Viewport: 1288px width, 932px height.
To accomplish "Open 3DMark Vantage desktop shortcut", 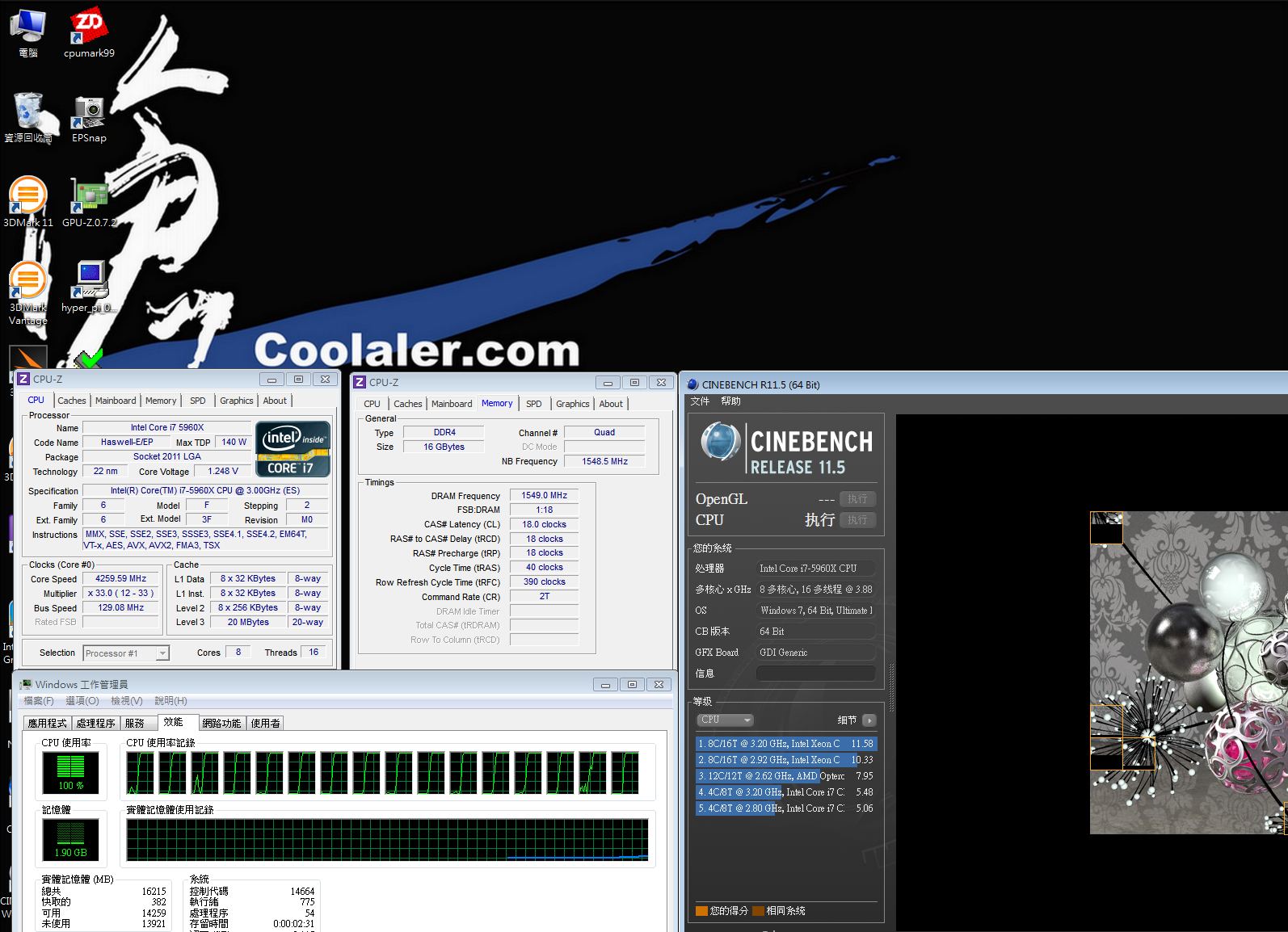I will (27, 292).
